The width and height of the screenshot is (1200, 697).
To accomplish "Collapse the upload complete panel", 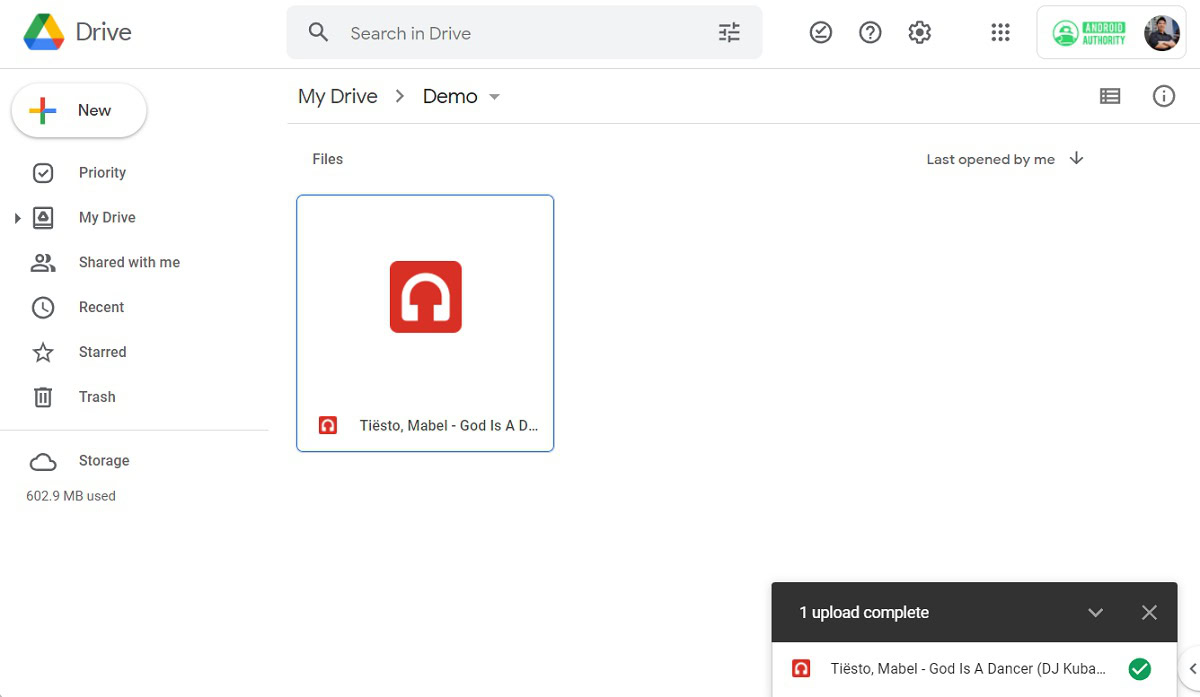I will 1095,612.
